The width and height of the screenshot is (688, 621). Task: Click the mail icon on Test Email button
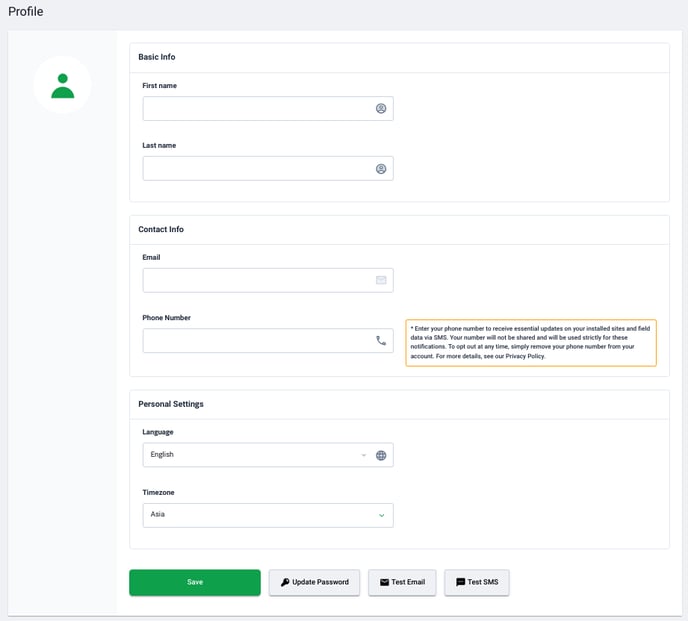[384, 582]
